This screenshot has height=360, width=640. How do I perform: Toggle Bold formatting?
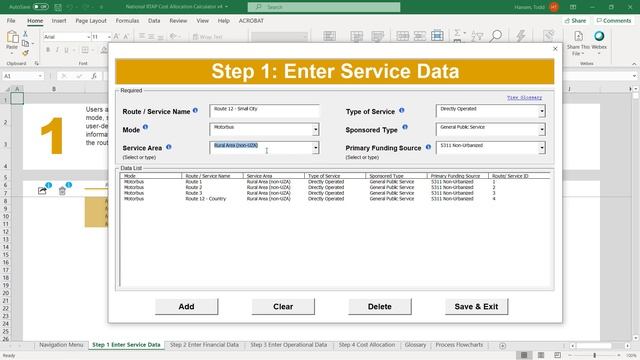point(48,50)
